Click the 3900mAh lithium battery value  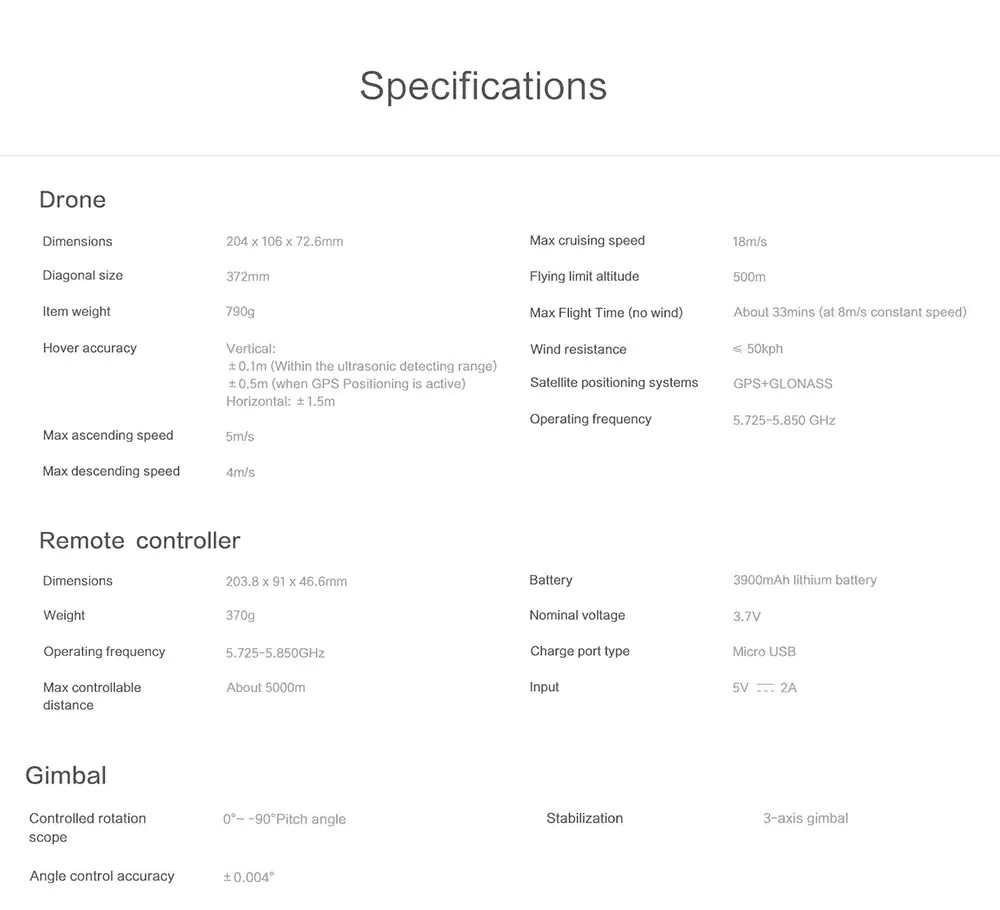click(x=804, y=580)
